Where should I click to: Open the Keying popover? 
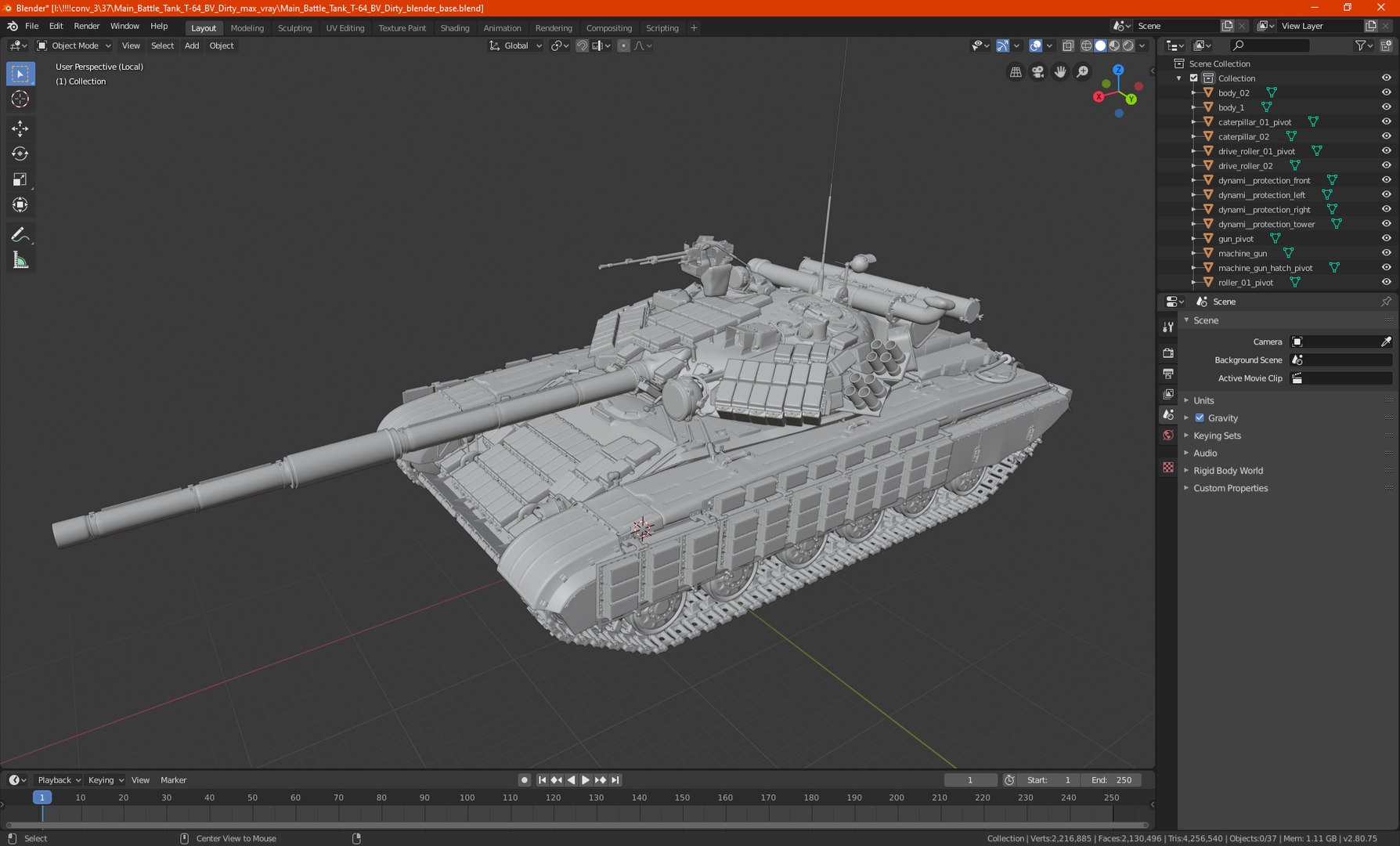point(105,779)
